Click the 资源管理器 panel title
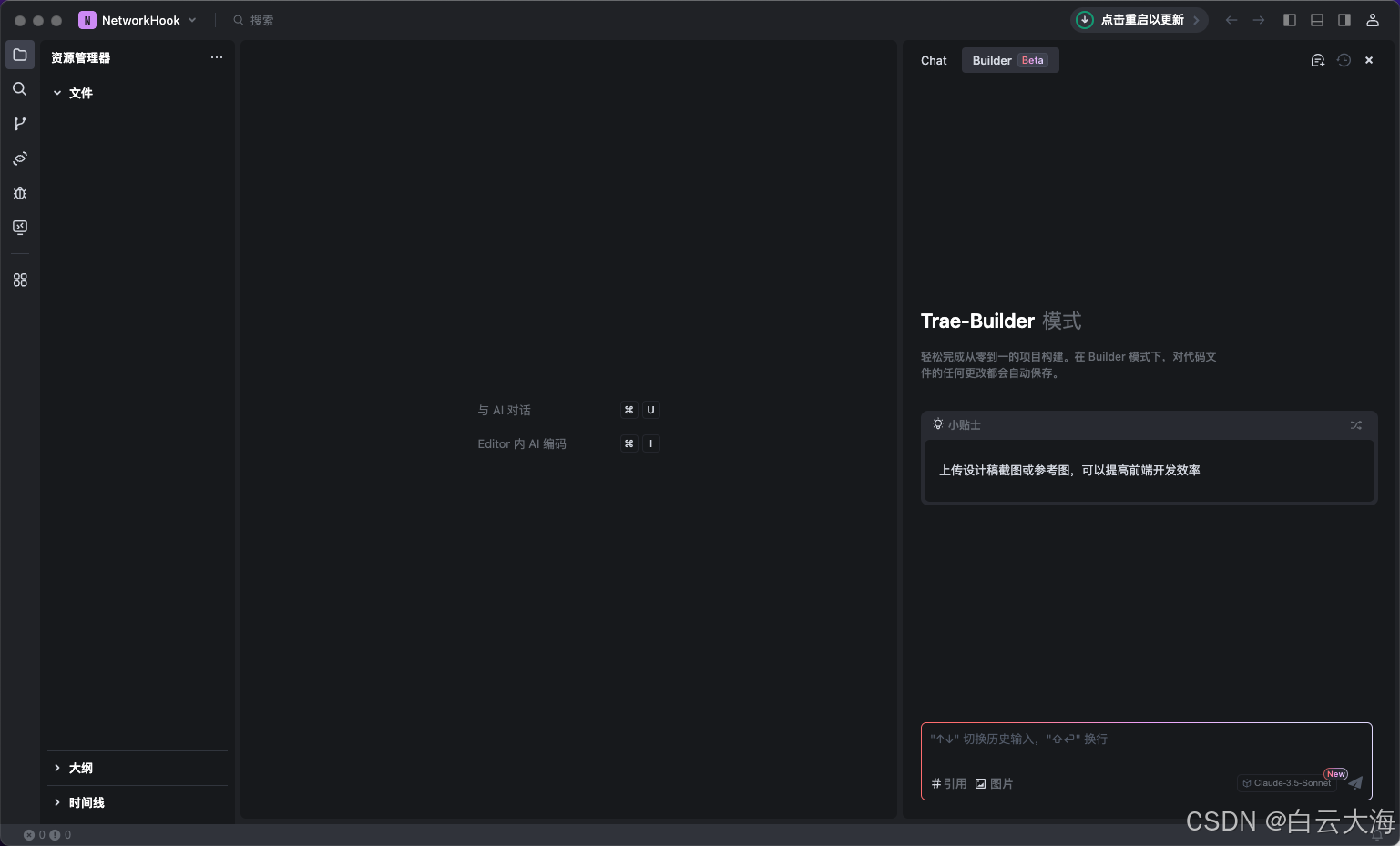The width and height of the screenshot is (1400, 846). pyautogui.click(x=81, y=57)
